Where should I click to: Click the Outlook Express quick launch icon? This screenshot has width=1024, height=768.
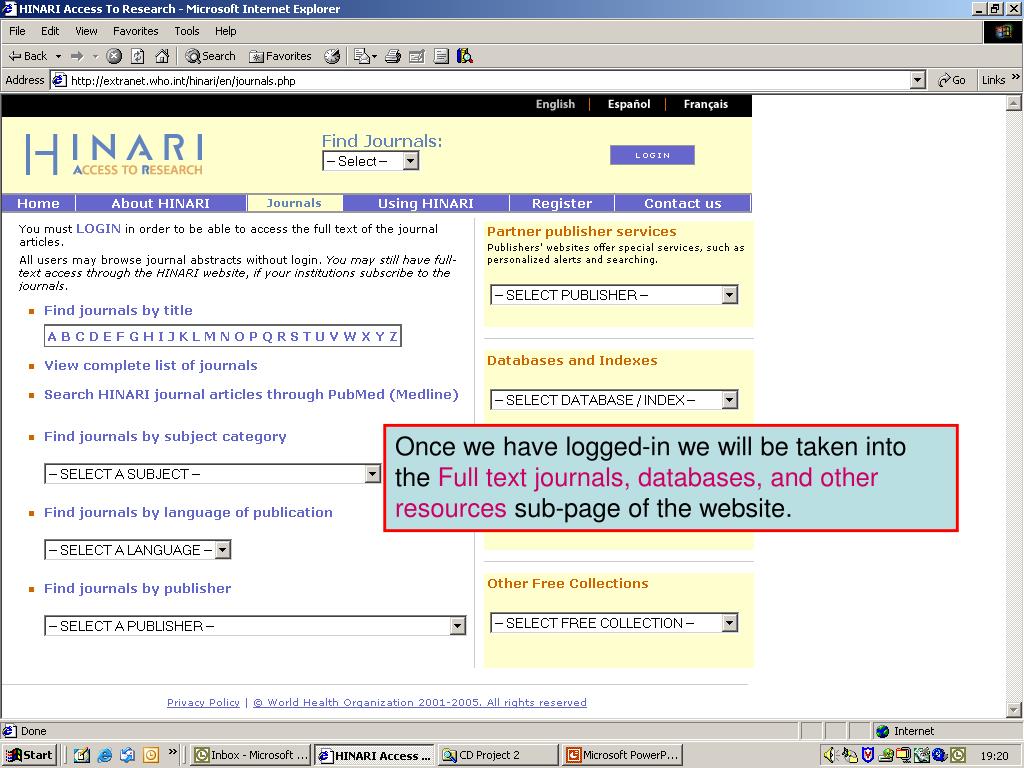[127, 756]
